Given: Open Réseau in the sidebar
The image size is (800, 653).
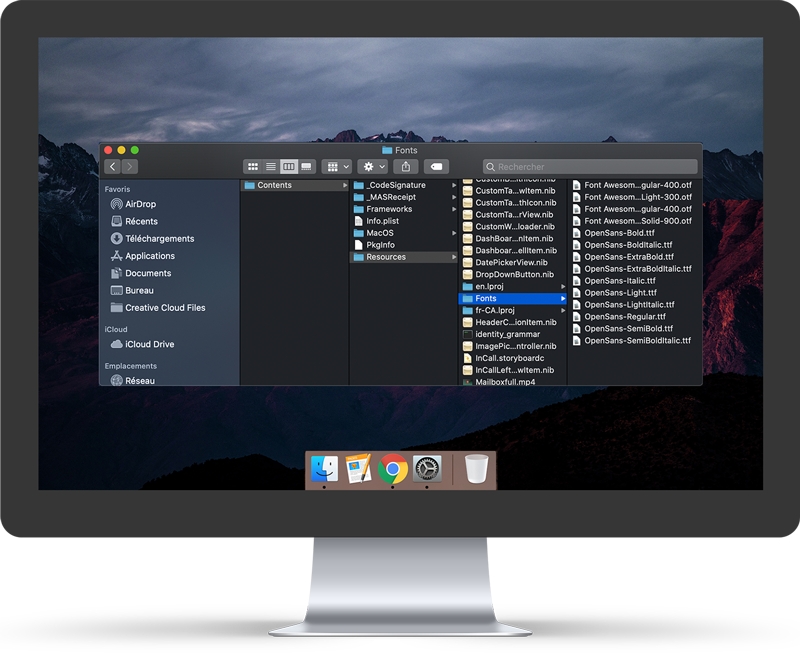Looking at the screenshot, I should tap(133, 381).
